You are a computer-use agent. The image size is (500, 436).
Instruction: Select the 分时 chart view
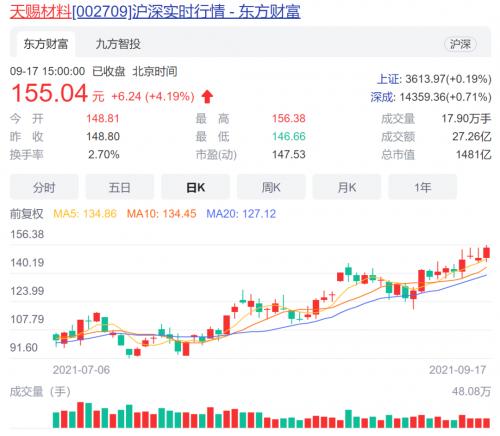click(44, 187)
